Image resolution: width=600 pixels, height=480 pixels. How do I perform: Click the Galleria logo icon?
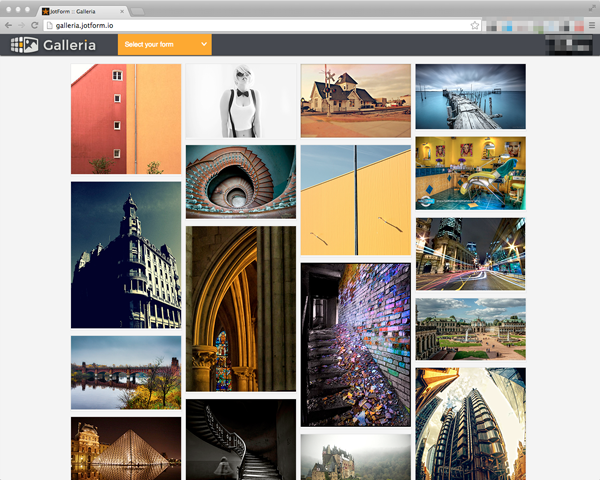[24, 45]
